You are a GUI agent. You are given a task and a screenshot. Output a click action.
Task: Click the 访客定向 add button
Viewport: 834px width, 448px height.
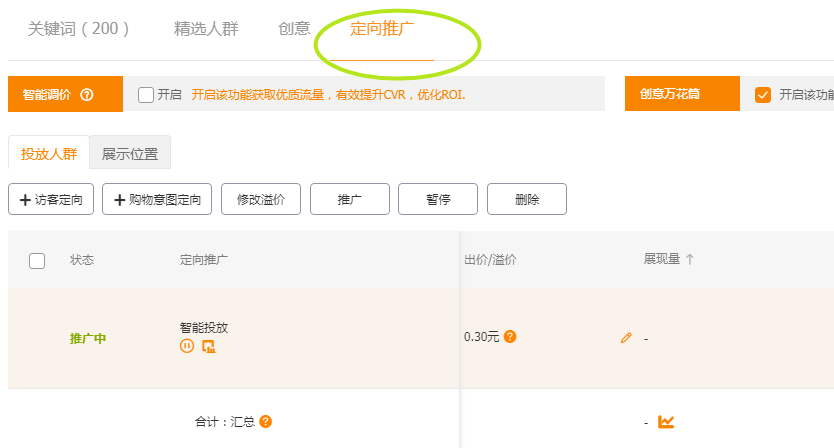(51, 200)
